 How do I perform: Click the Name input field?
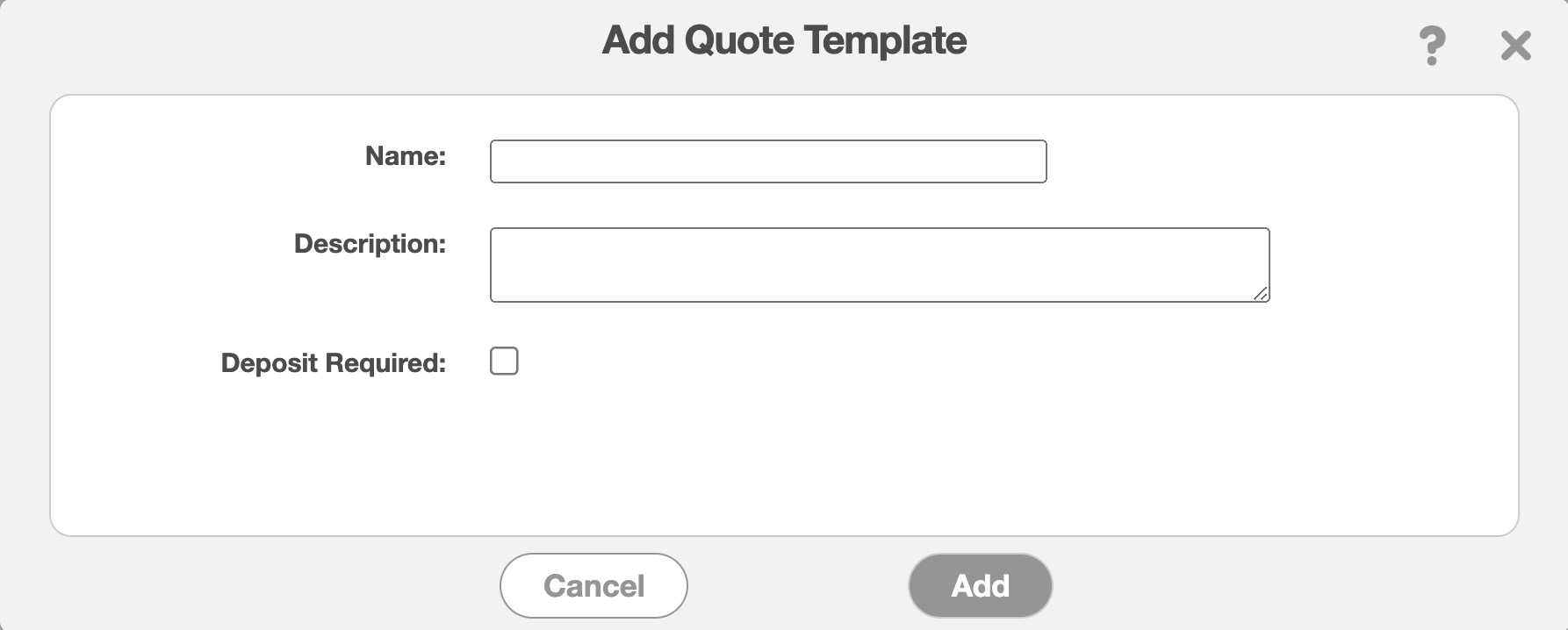[x=767, y=161]
